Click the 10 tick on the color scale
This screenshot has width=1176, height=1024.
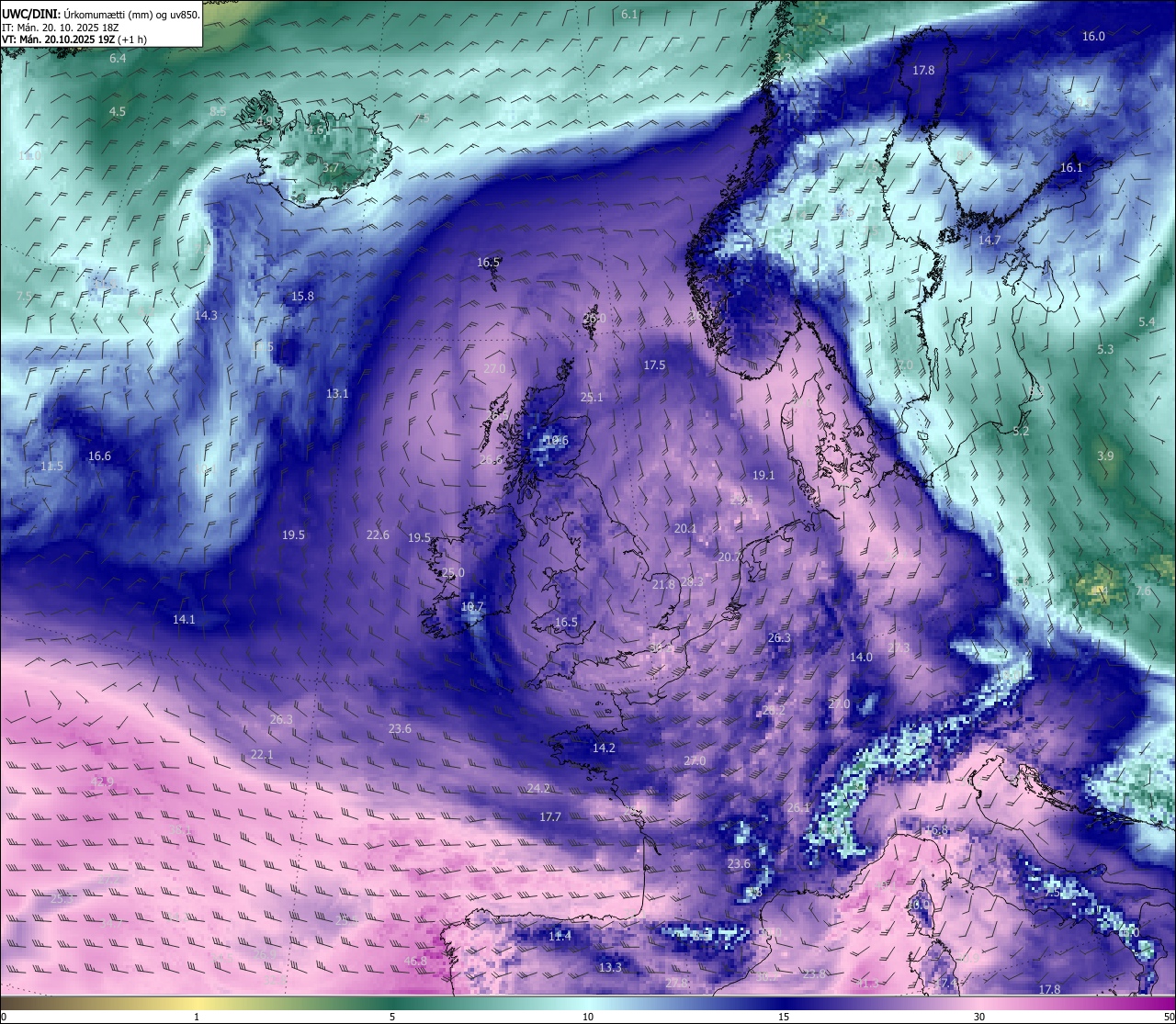point(588,1017)
